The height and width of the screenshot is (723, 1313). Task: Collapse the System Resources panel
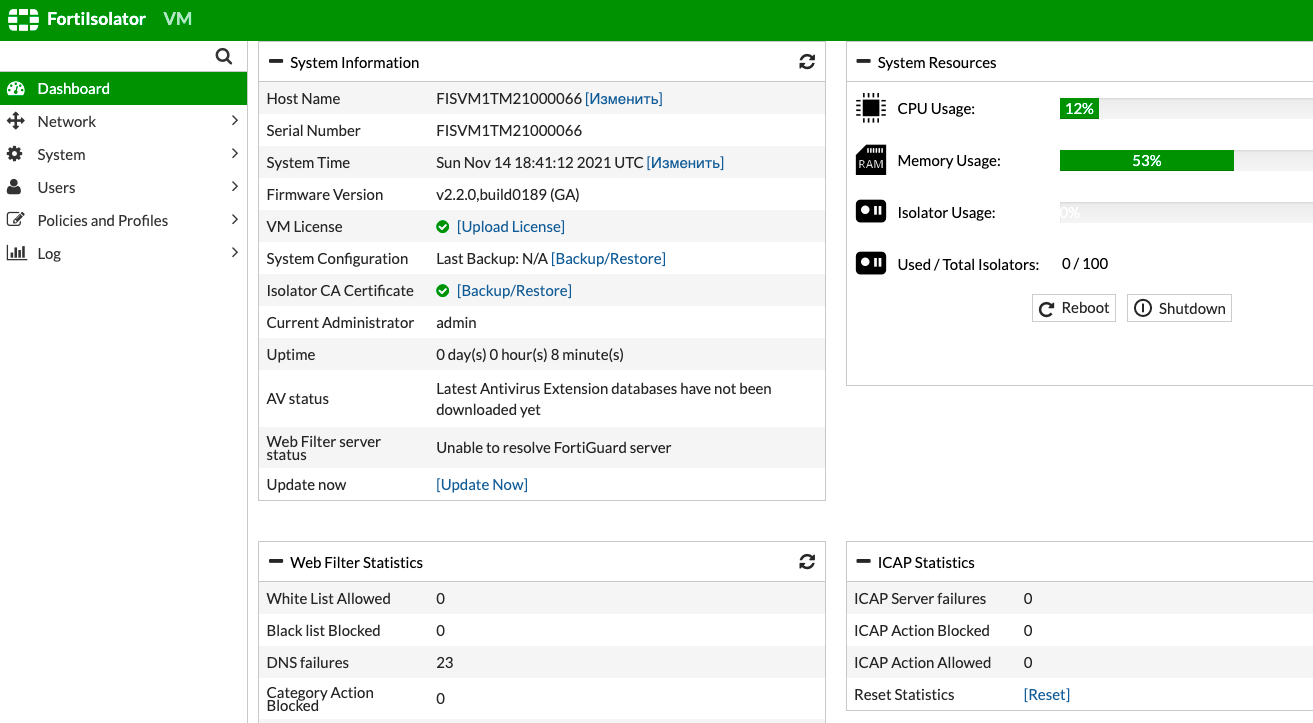click(x=864, y=62)
